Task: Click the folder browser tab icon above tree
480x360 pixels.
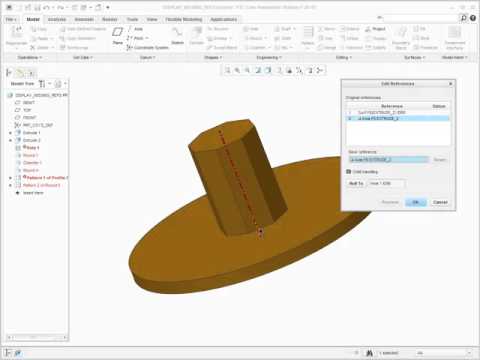Action: (x=20, y=72)
